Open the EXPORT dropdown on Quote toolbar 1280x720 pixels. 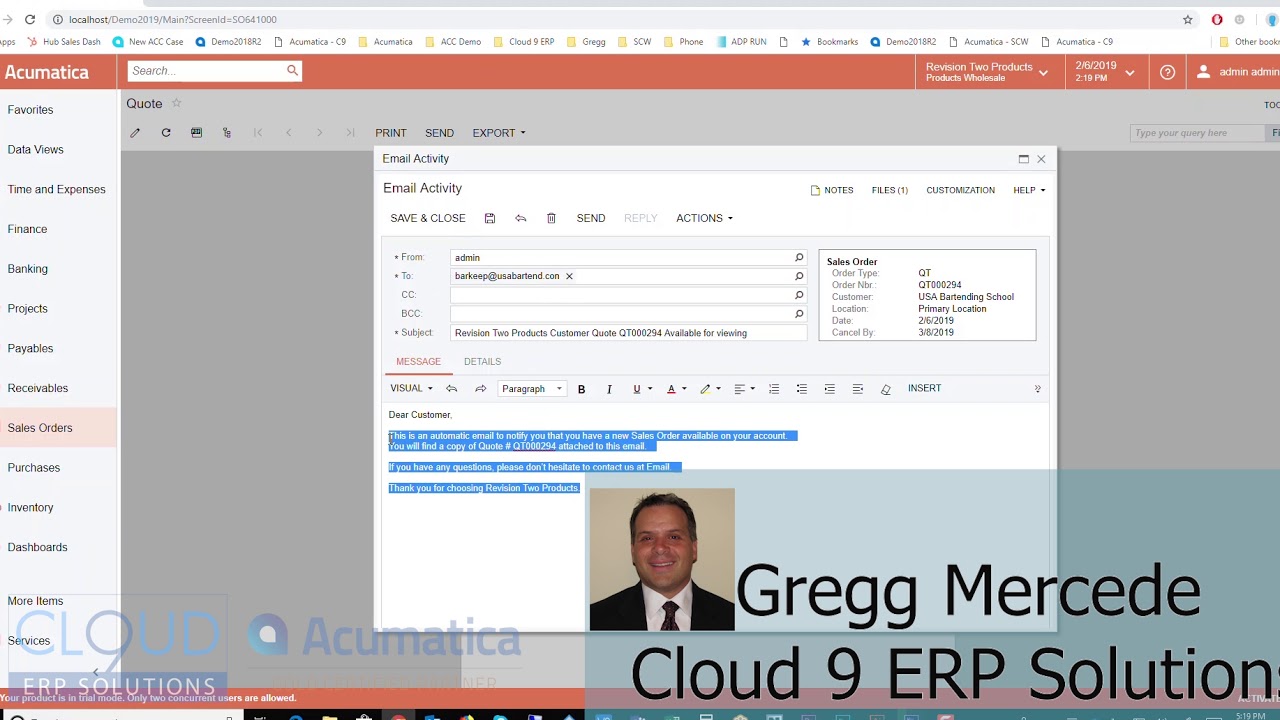coord(498,133)
